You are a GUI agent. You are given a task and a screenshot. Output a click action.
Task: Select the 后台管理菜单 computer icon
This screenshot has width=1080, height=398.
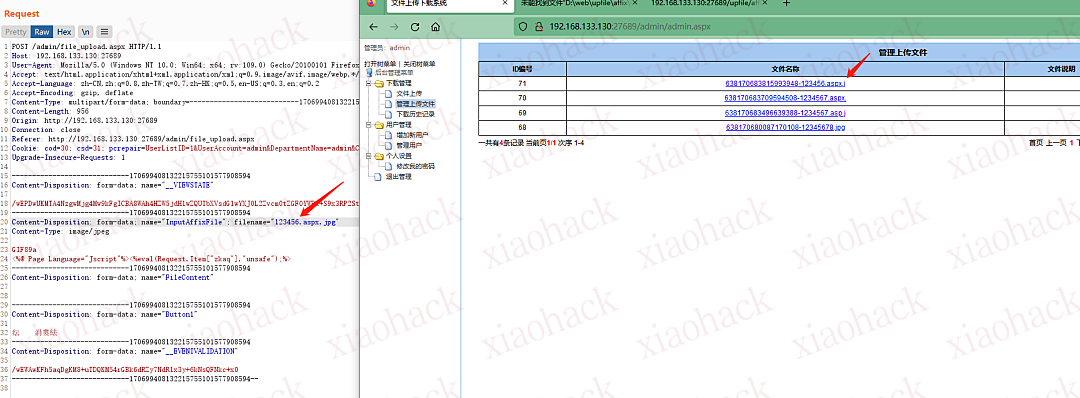[x=368, y=72]
